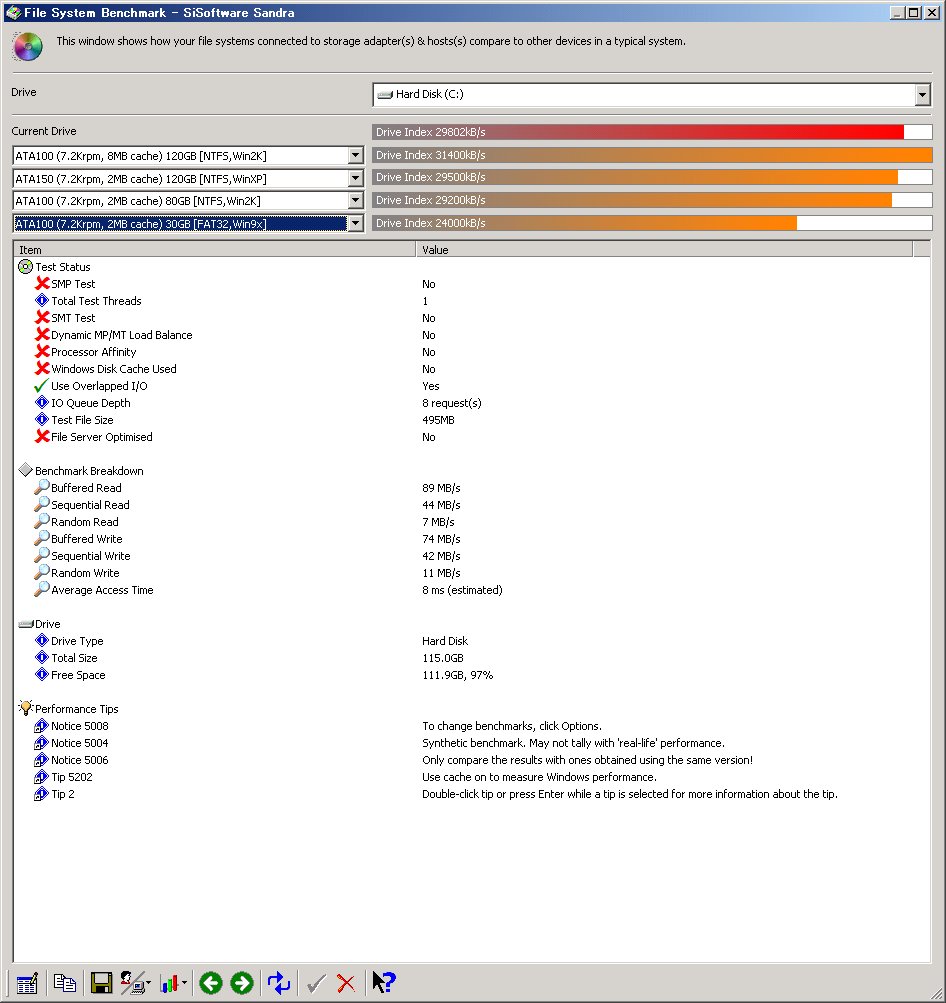The height and width of the screenshot is (1003, 946).
Task: Click the Performance Tips lightbulb icon
Action: 26,708
